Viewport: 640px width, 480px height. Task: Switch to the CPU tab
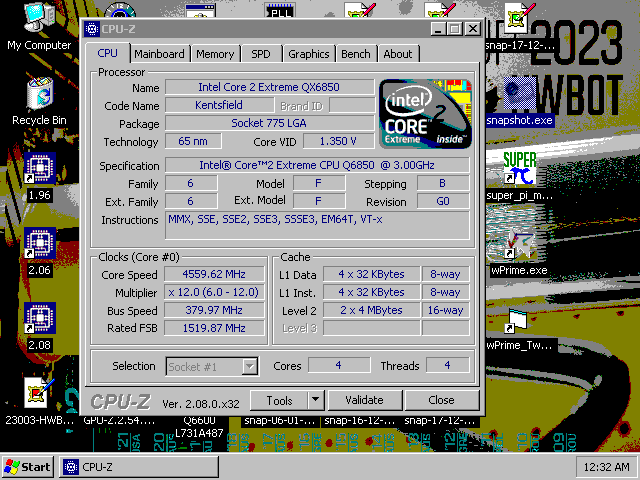pos(108,53)
